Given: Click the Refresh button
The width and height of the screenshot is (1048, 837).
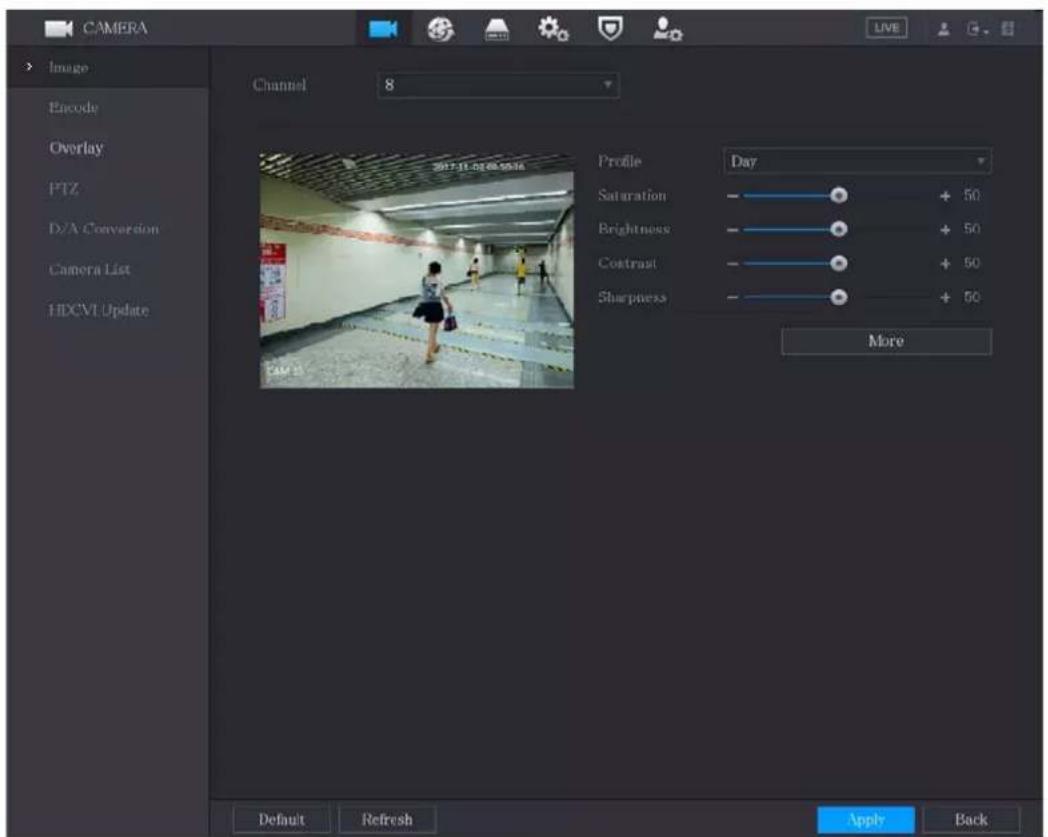Looking at the screenshot, I should pyautogui.click(x=387, y=819).
